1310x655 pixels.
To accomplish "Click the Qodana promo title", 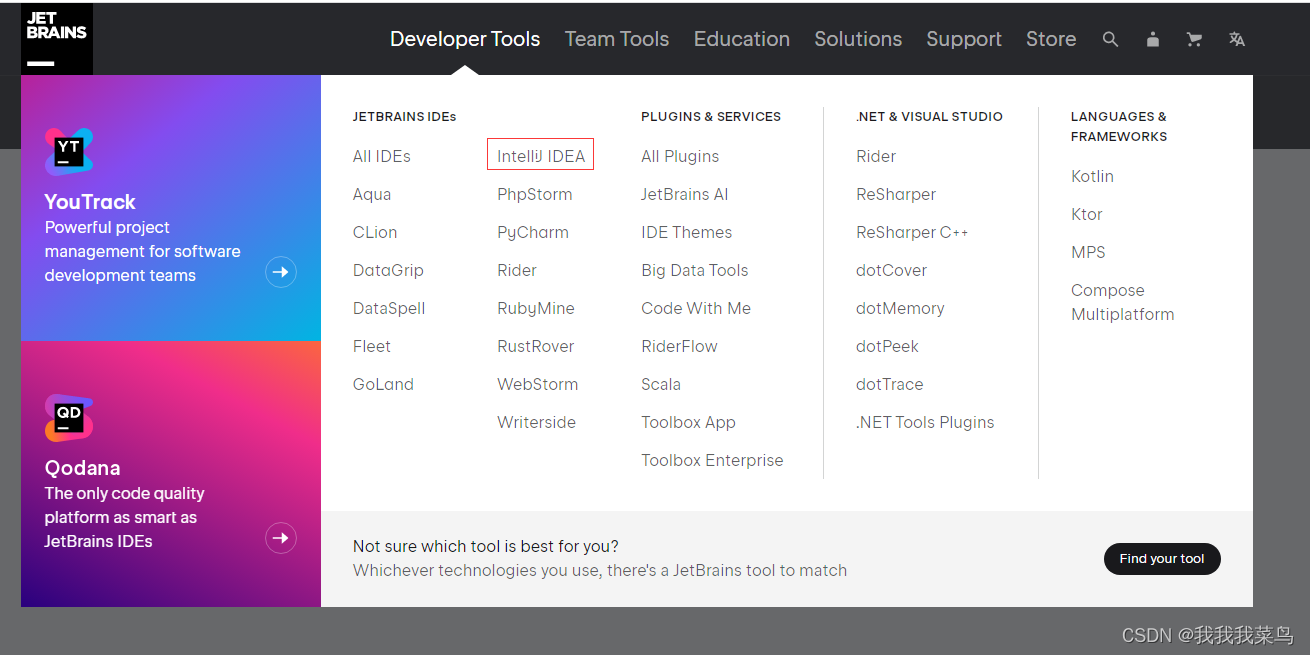I will point(83,468).
